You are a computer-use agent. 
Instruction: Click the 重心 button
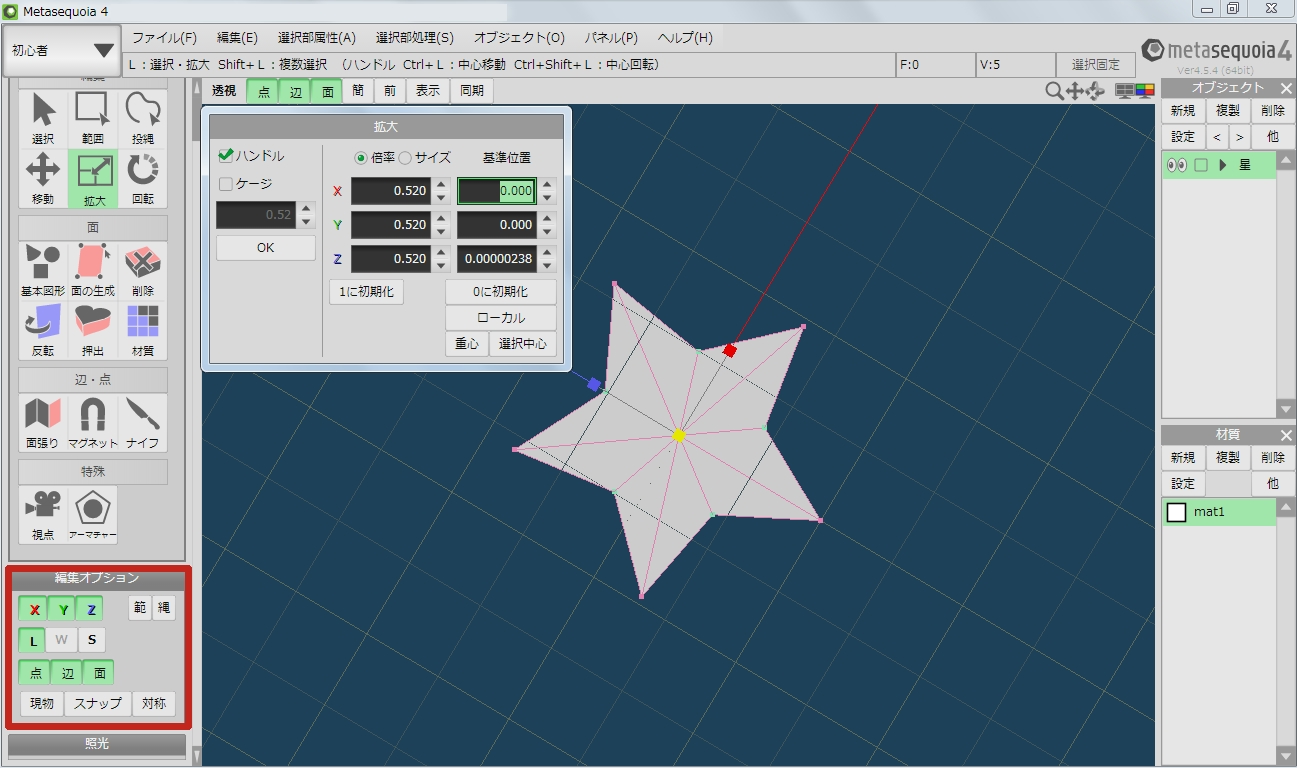[466, 344]
